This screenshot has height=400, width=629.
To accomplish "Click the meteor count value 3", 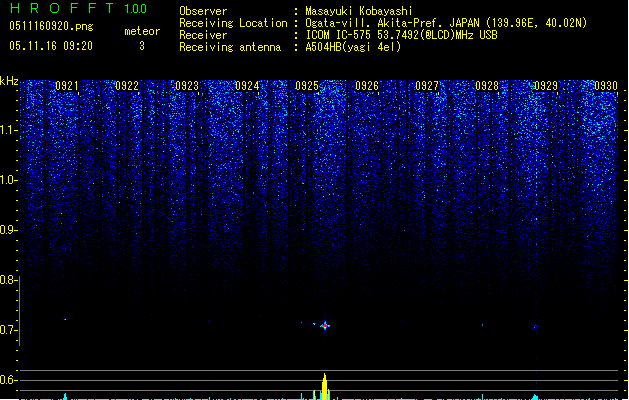I will point(142,46).
